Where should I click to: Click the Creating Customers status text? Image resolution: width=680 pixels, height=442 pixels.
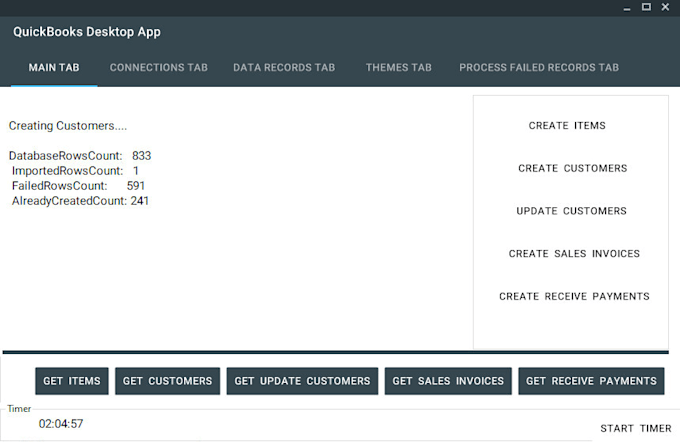[x=68, y=126]
